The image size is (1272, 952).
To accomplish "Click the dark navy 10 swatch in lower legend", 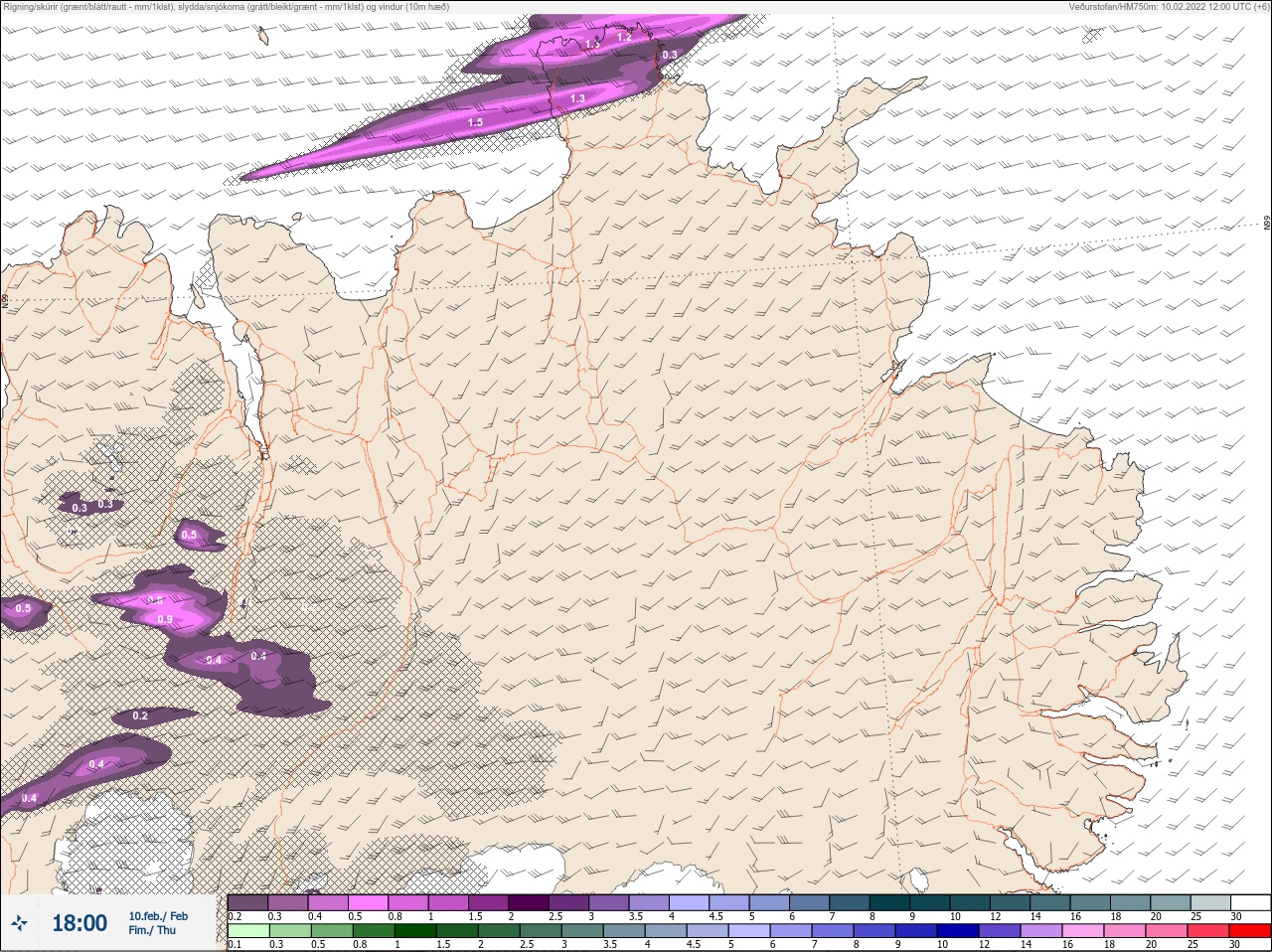I will pyautogui.click(x=957, y=931).
